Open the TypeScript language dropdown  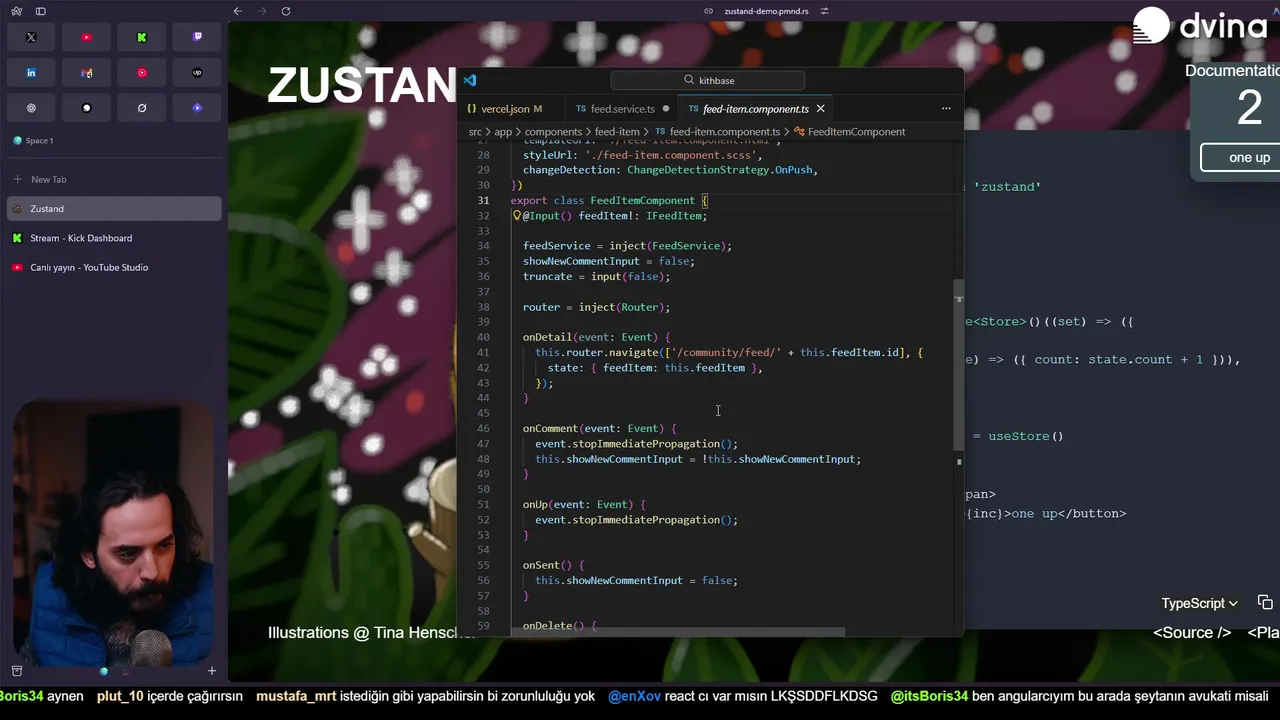[1199, 603]
